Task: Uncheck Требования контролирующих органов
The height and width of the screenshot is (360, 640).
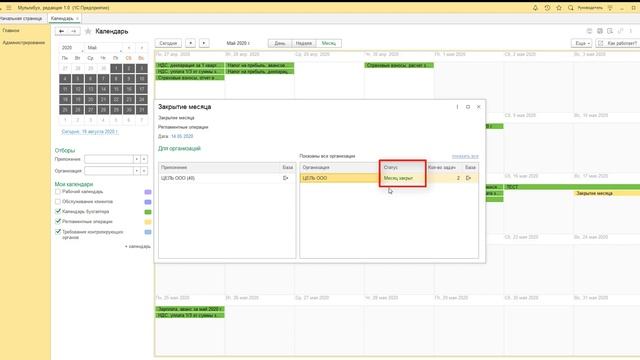Action: 58,231
